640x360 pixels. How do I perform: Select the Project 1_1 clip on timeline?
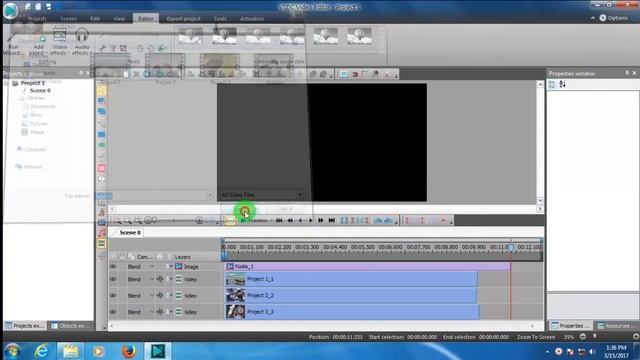click(x=351, y=279)
